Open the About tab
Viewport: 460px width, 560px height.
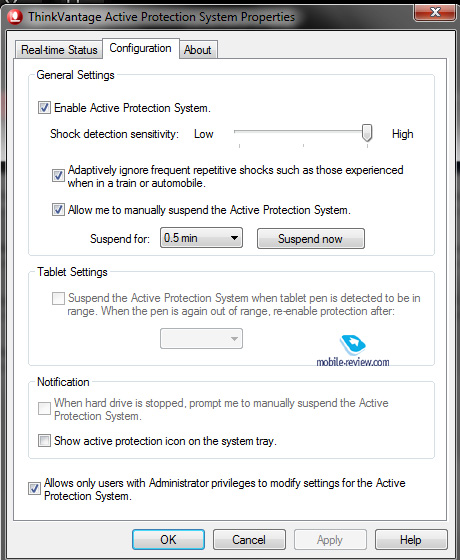tap(198, 50)
